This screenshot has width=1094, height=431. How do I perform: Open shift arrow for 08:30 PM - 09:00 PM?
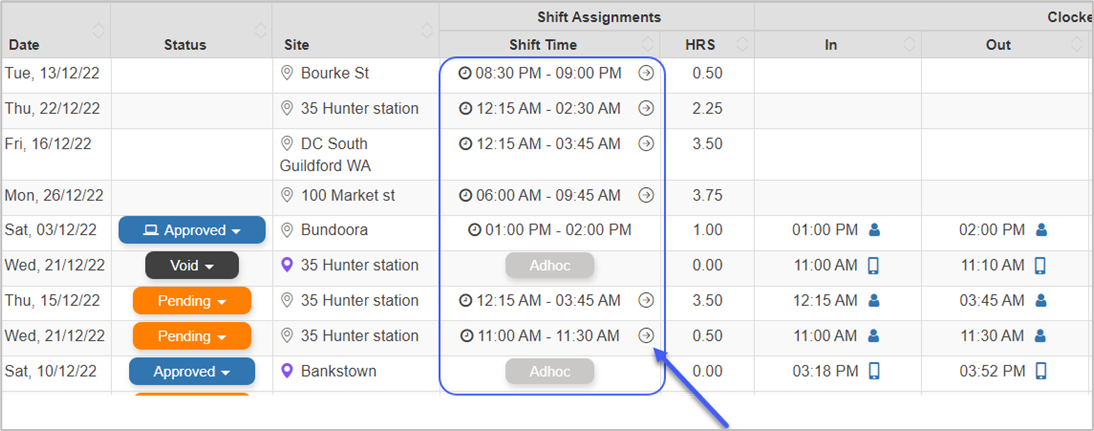[646, 73]
